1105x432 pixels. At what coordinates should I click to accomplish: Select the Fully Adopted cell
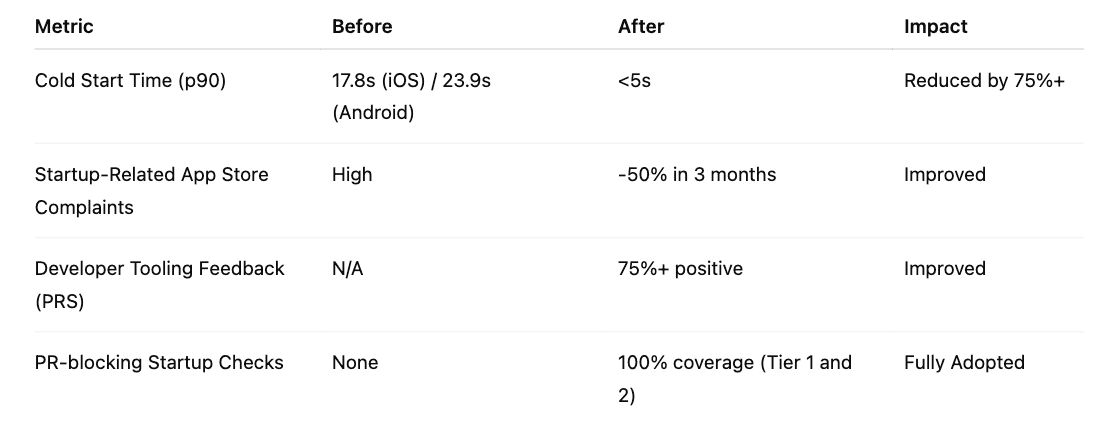(x=965, y=362)
